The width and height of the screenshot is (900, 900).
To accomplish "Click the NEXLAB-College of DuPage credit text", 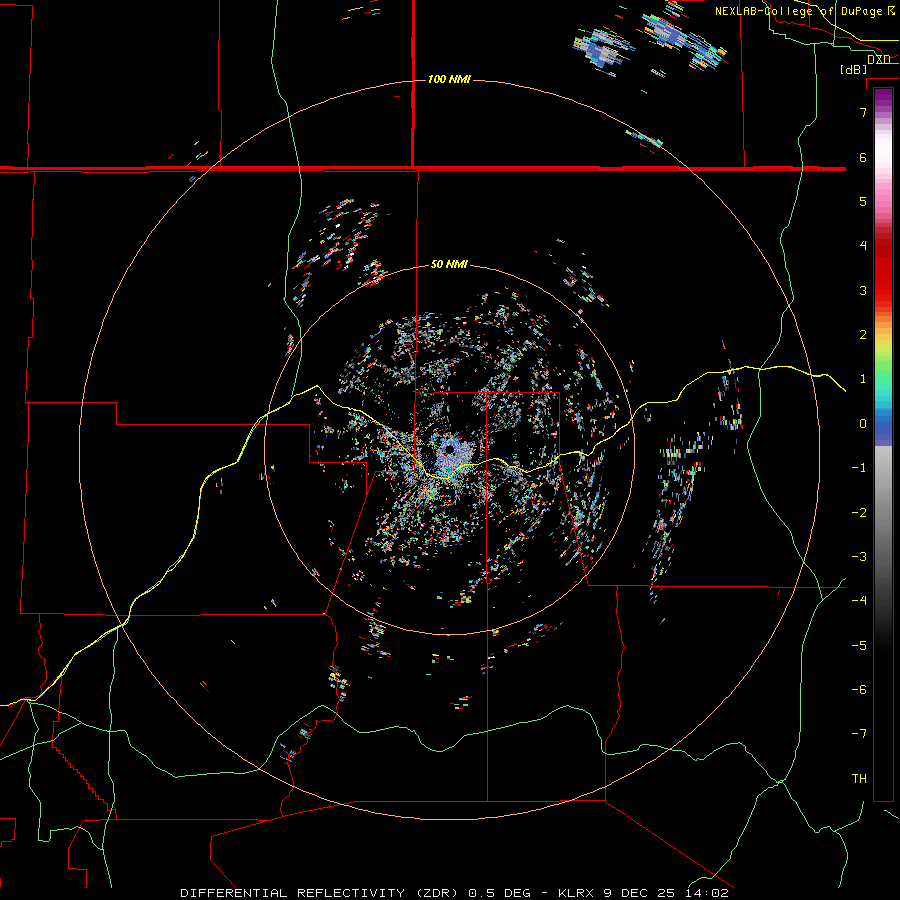I will click(804, 11).
